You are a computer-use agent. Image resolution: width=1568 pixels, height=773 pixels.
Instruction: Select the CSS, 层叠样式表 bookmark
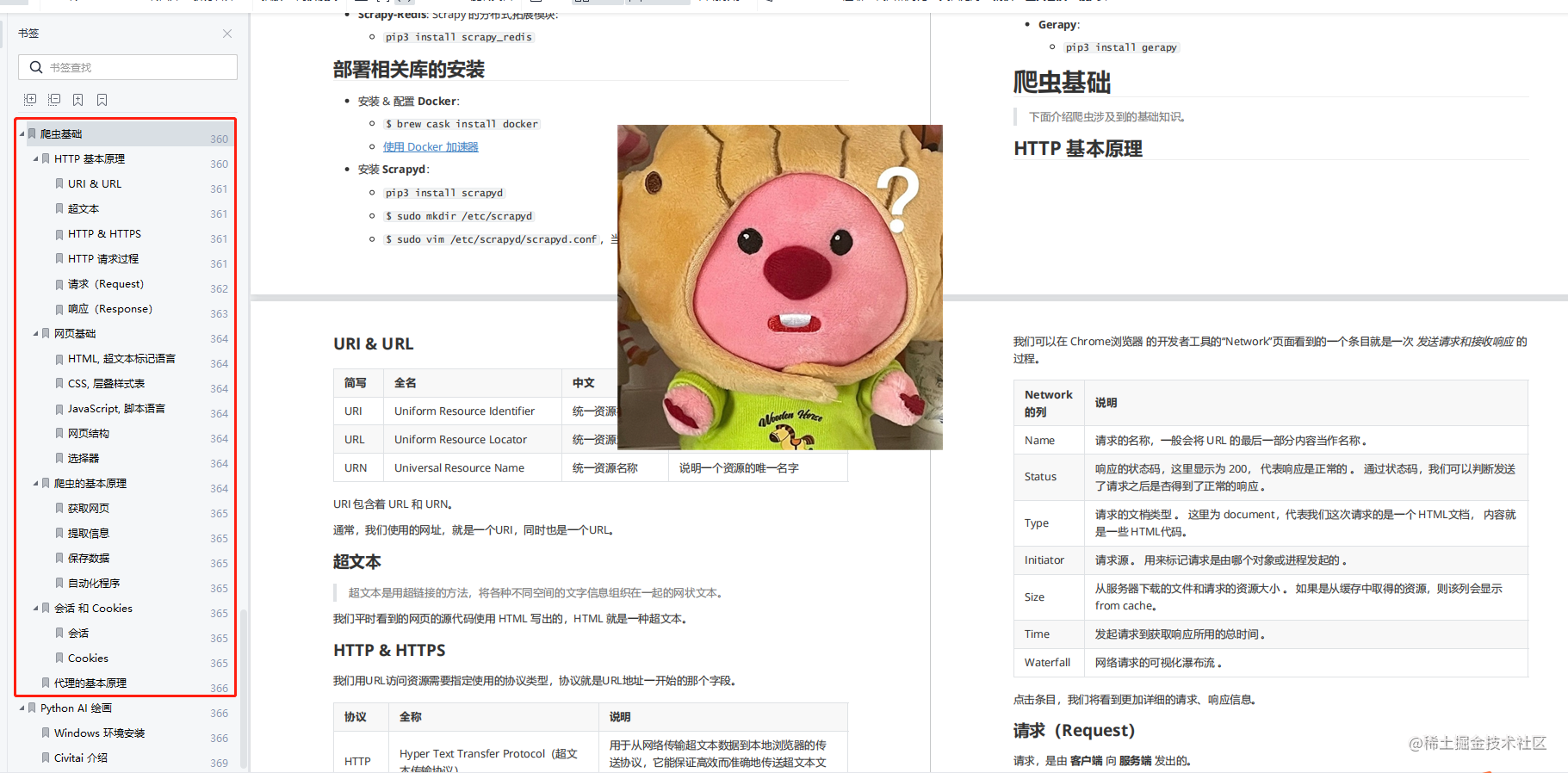106,383
